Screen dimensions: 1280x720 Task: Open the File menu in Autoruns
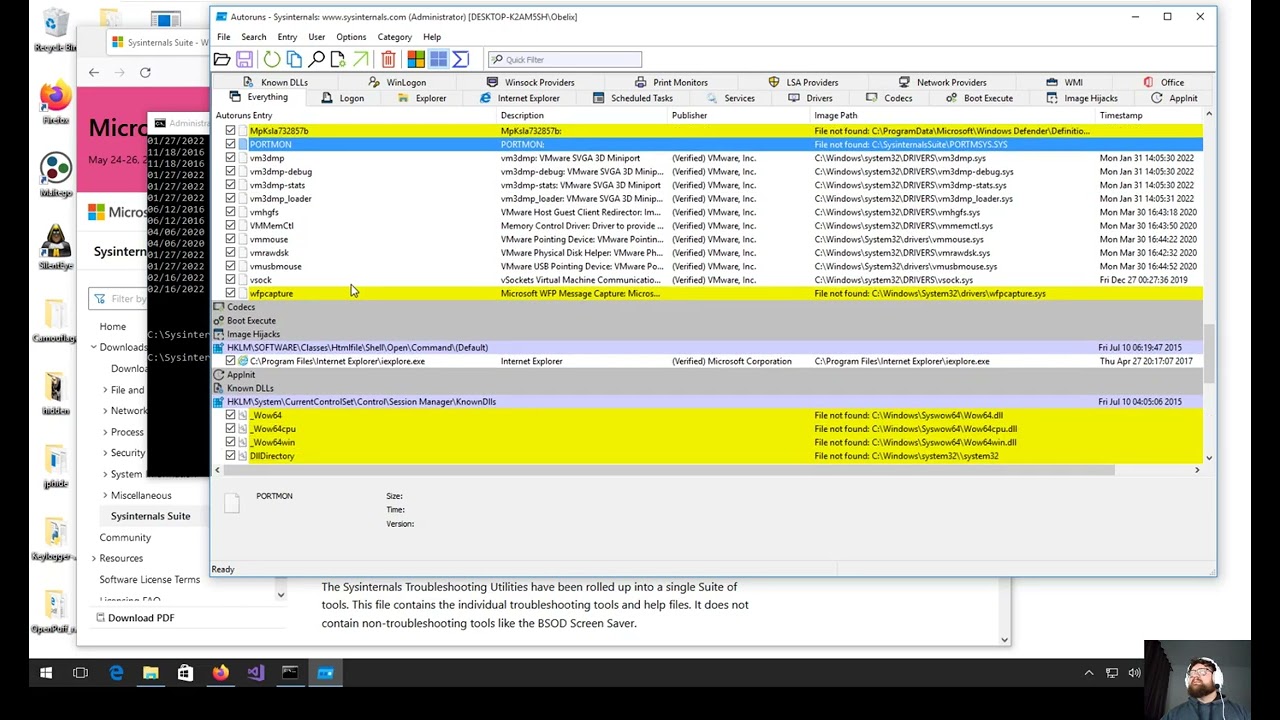click(x=224, y=37)
